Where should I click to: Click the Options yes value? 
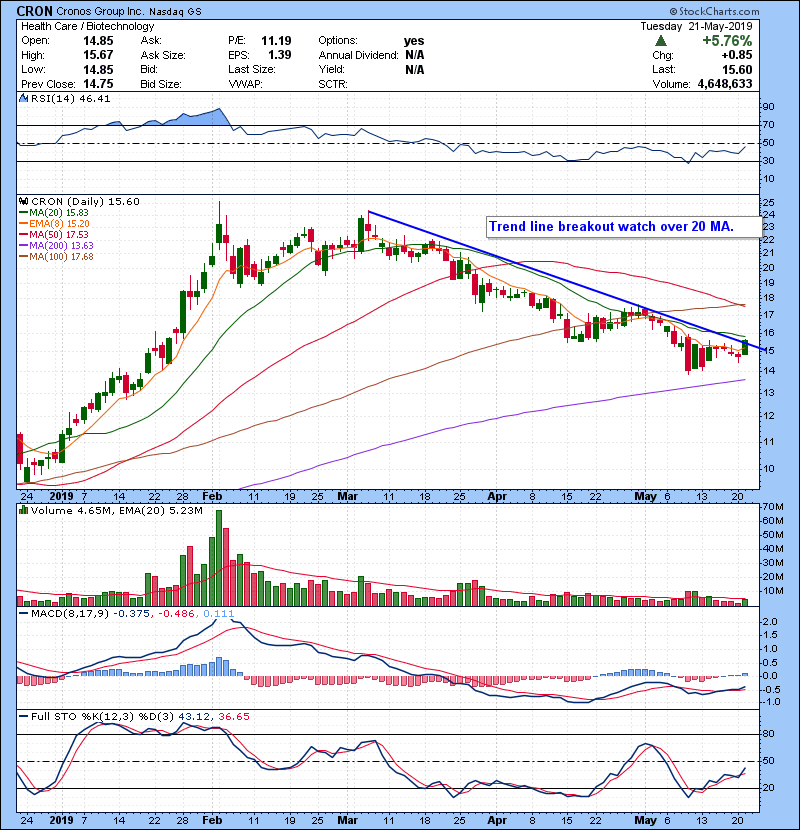click(414, 41)
